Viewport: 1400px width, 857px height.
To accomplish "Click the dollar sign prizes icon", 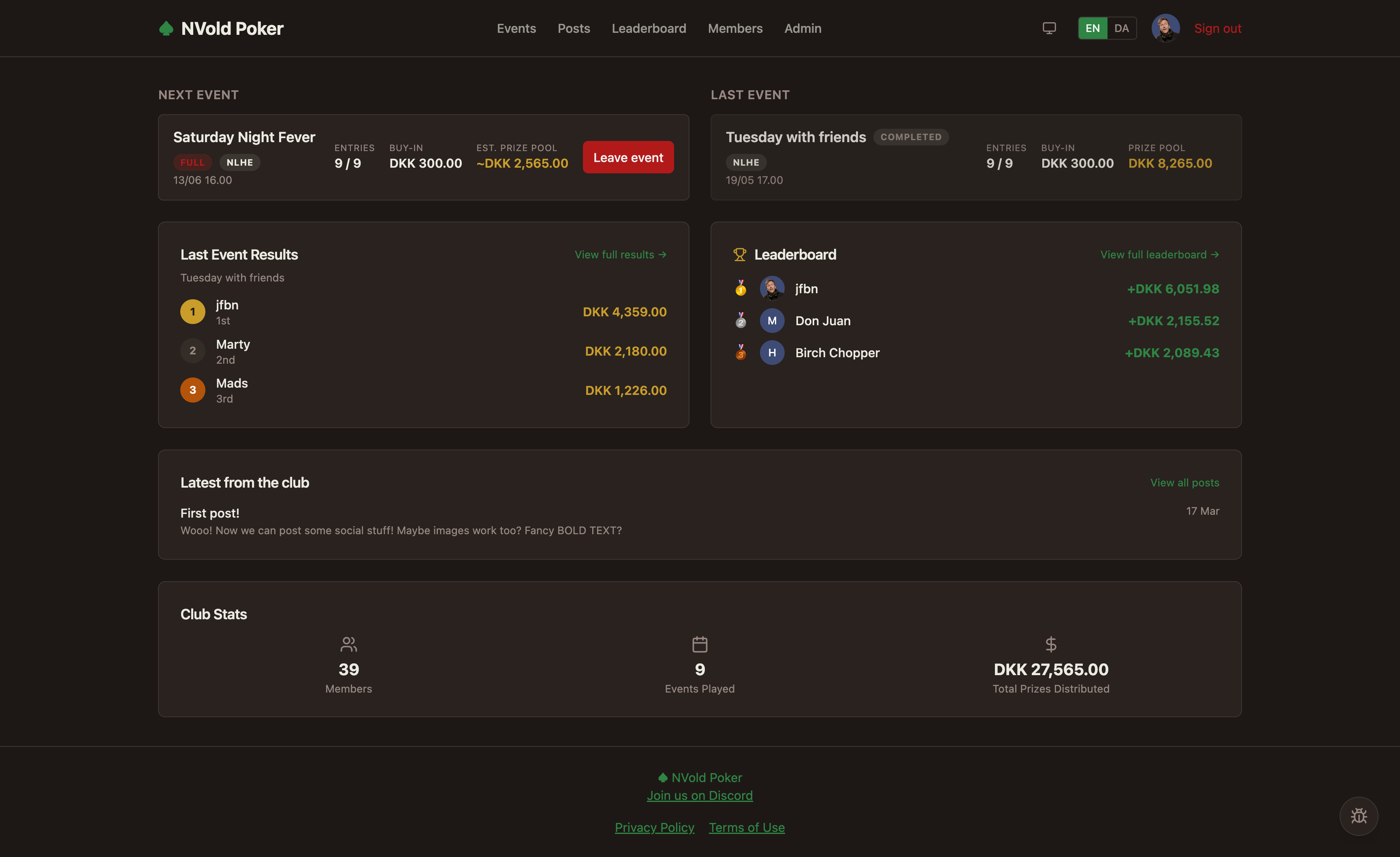I will click(1050, 644).
